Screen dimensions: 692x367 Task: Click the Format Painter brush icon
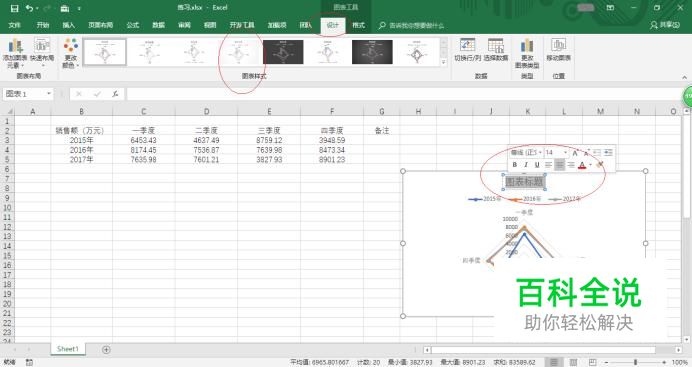click(599, 165)
